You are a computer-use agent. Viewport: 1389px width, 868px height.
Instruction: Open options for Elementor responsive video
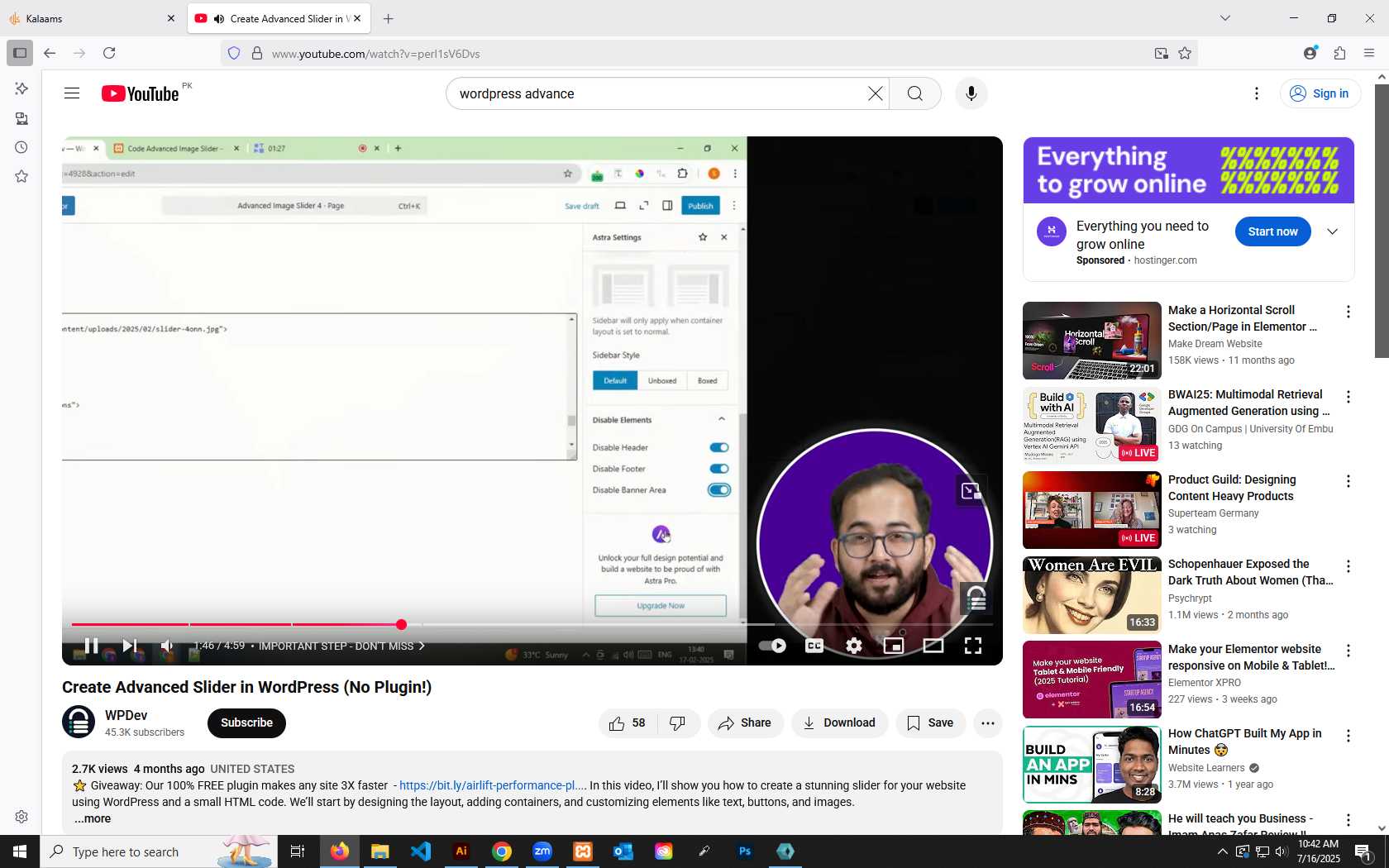tap(1348, 651)
